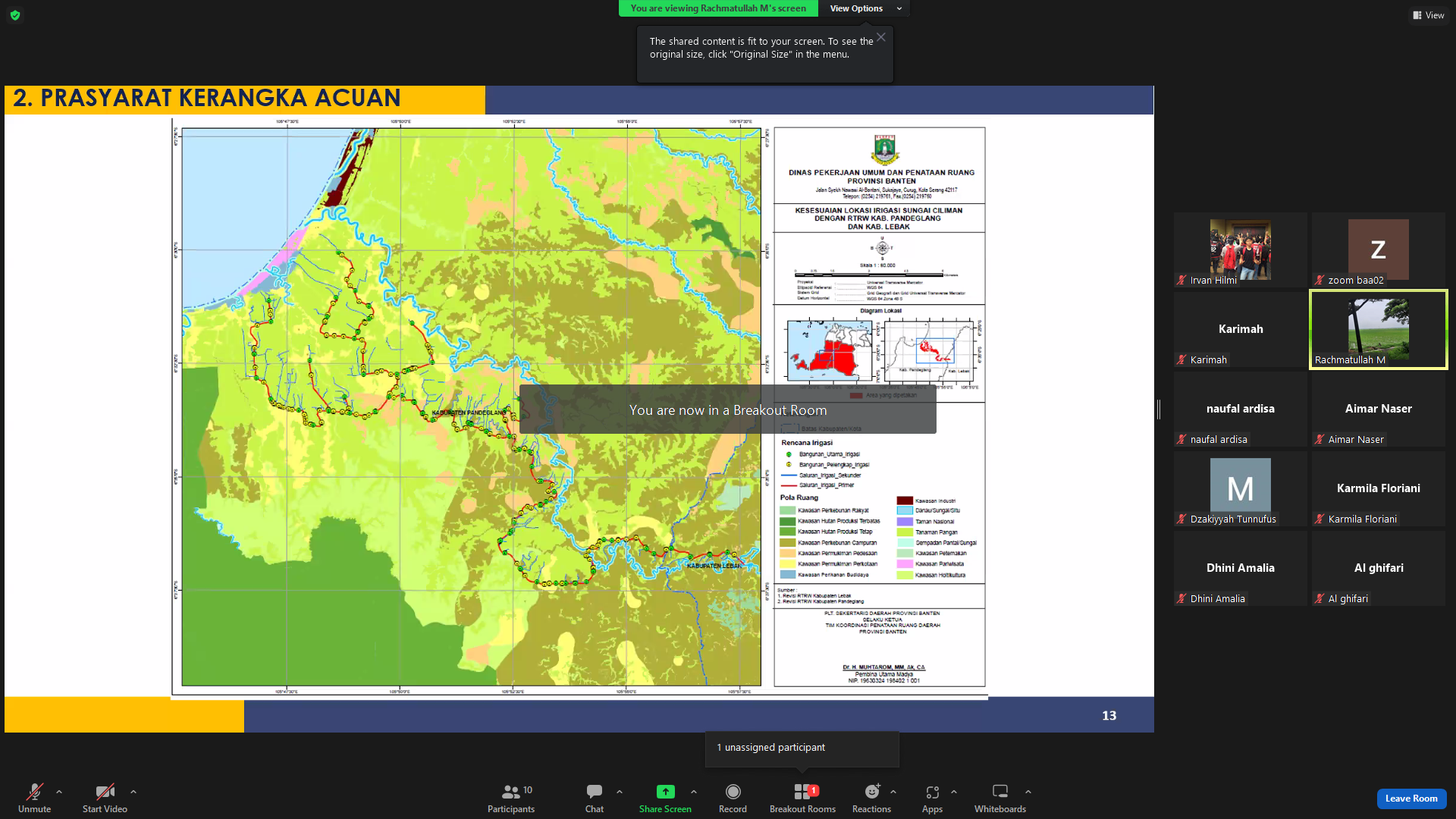This screenshot has width=1456, height=819.
Task: Click muted mic icon beside naufal ardisa label
Action: (x=1181, y=440)
